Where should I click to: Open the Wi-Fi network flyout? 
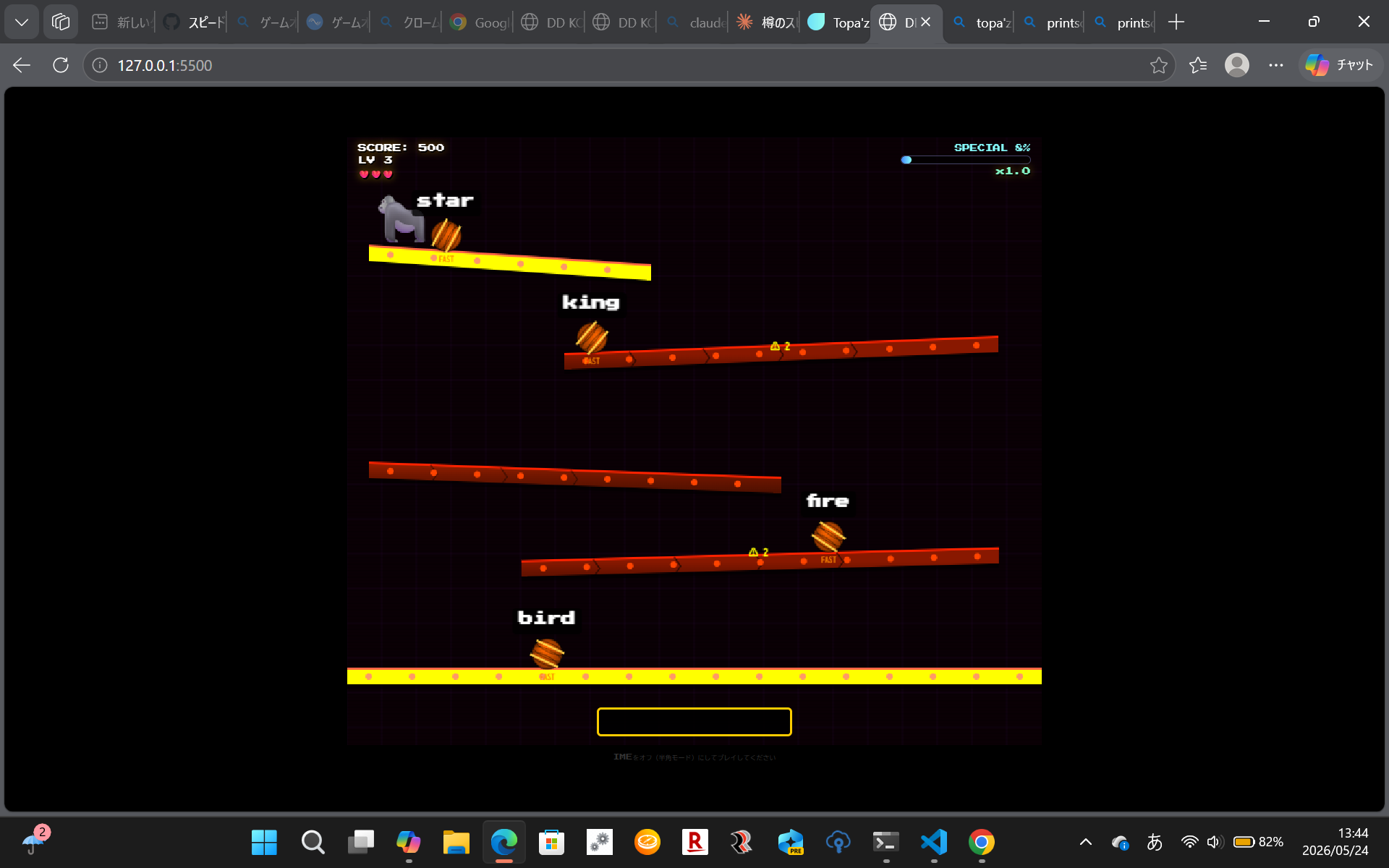1189,842
